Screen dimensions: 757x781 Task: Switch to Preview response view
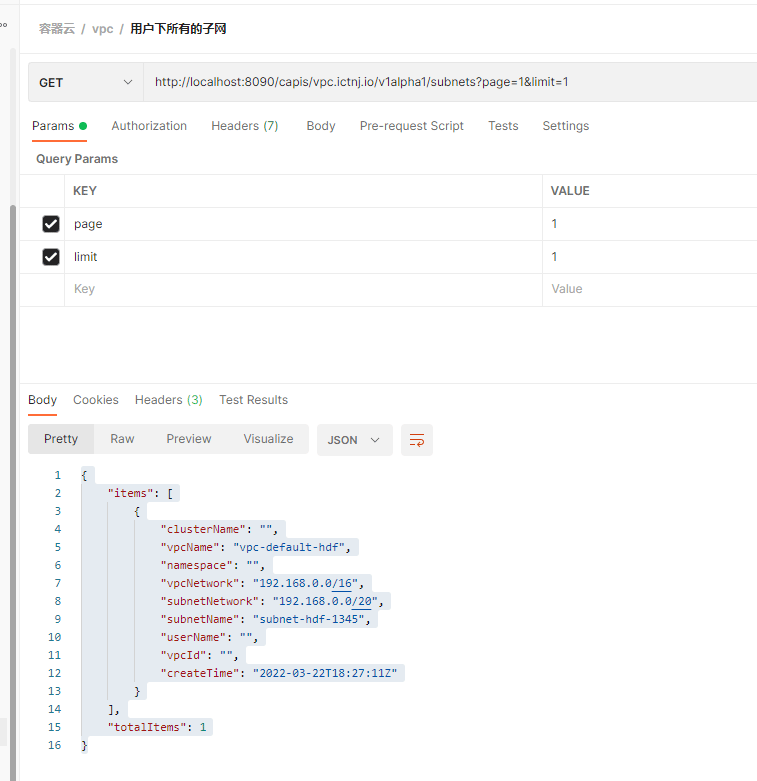[x=189, y=439]
